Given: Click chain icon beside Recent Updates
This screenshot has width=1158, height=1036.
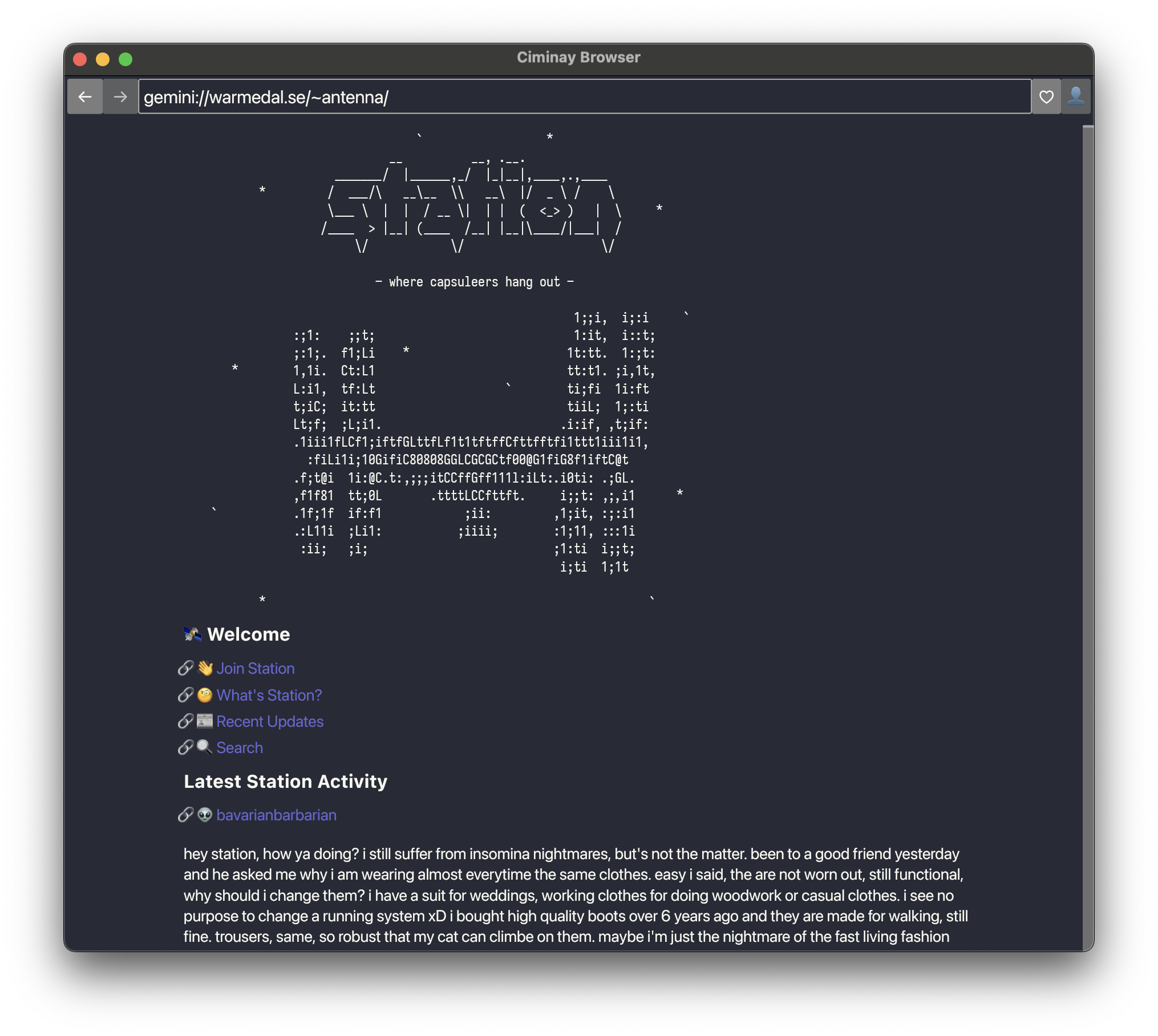Looking at the screenshot, I should point(185,721).
